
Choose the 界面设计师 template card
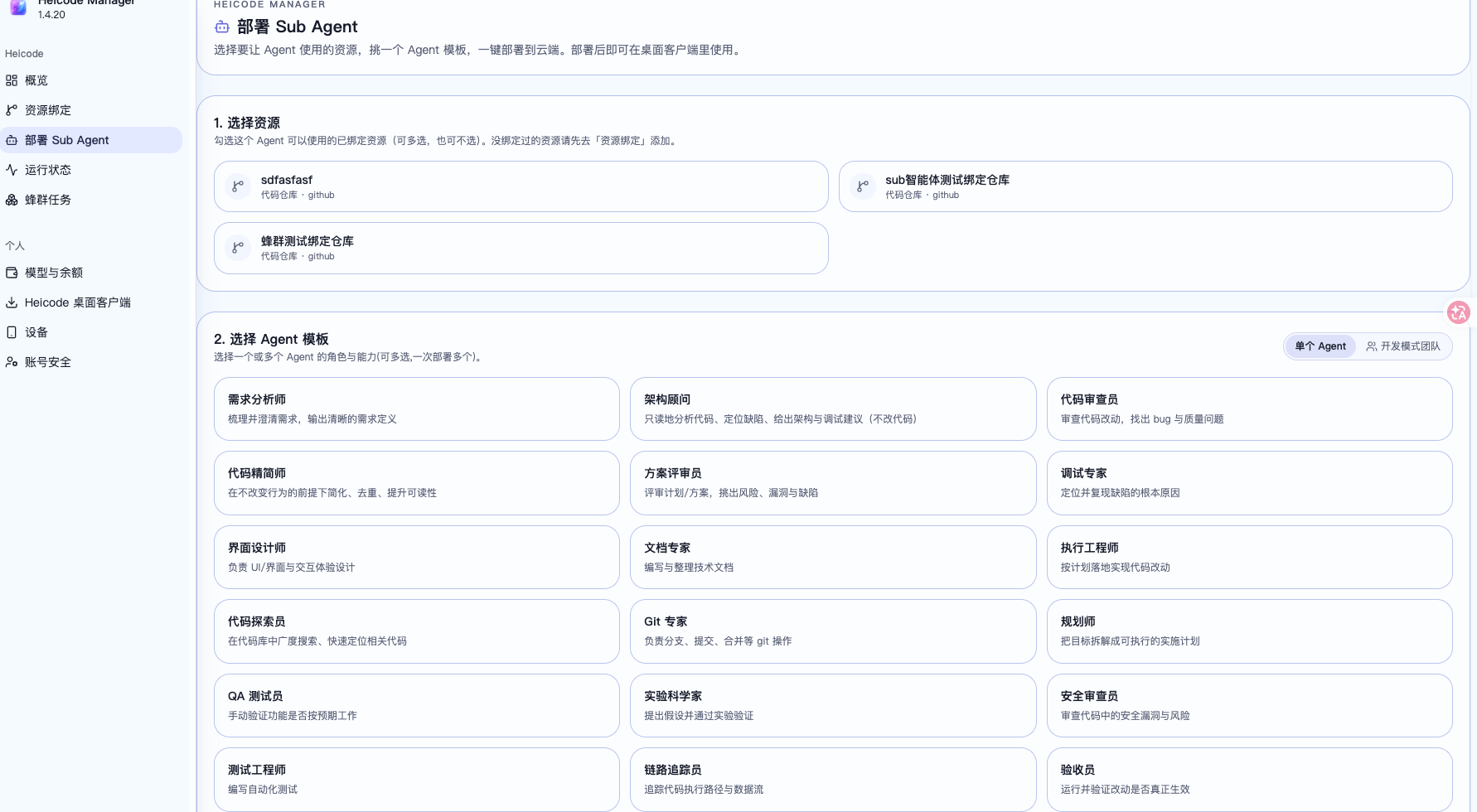pos(417,558)
